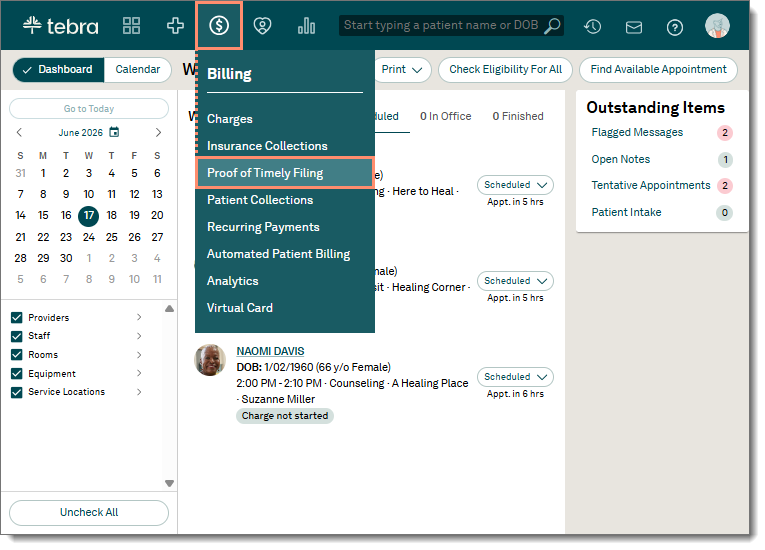Open the Insights bar chart icon
This screenshot has width=765, height=550.
click(306, 25)
